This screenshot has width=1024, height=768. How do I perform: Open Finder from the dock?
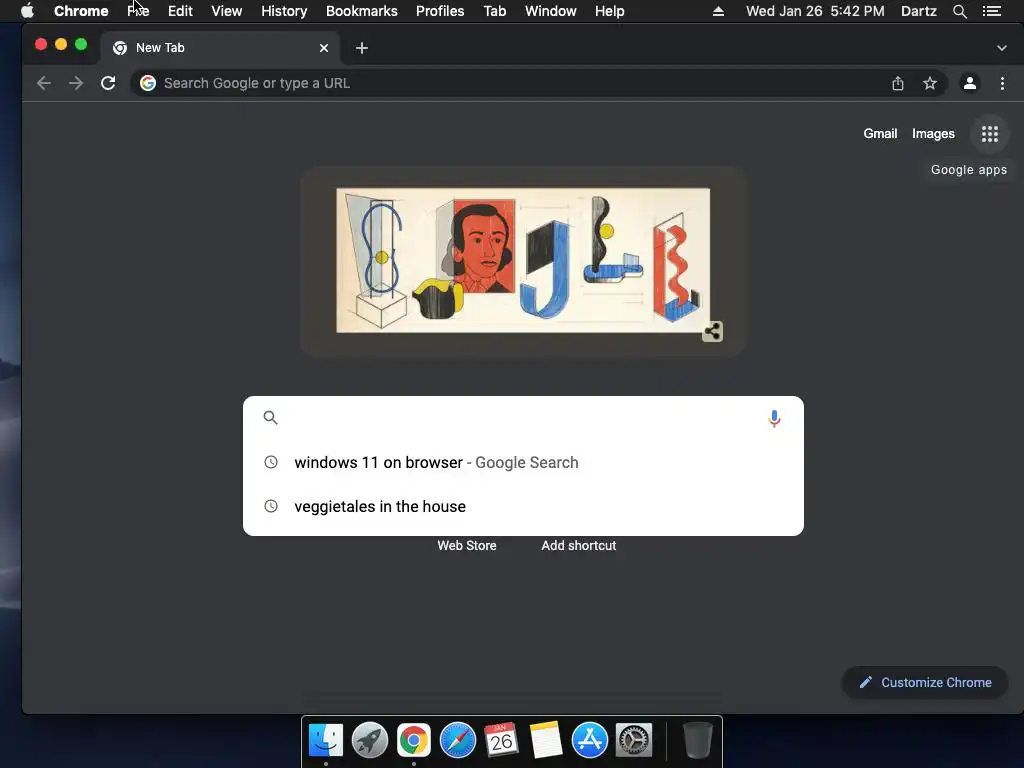pyautogui.click(x=326, y=740)
